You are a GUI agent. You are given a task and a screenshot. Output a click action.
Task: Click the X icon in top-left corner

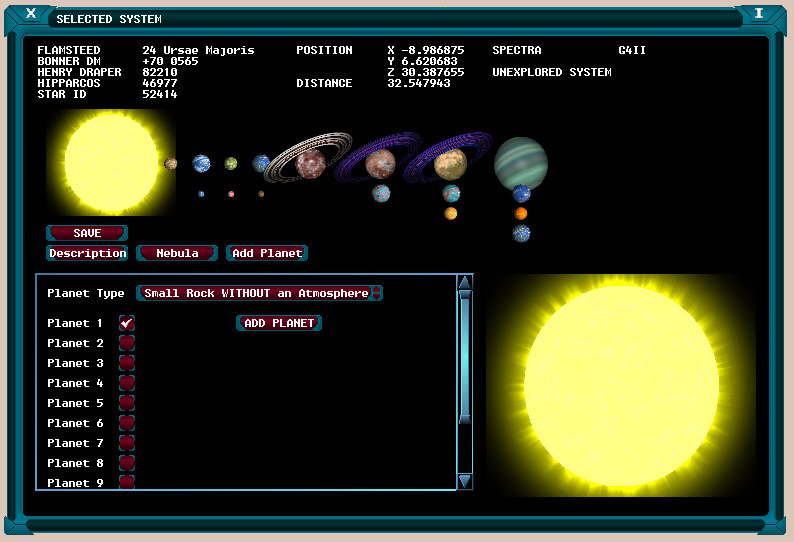pos(32,14)
